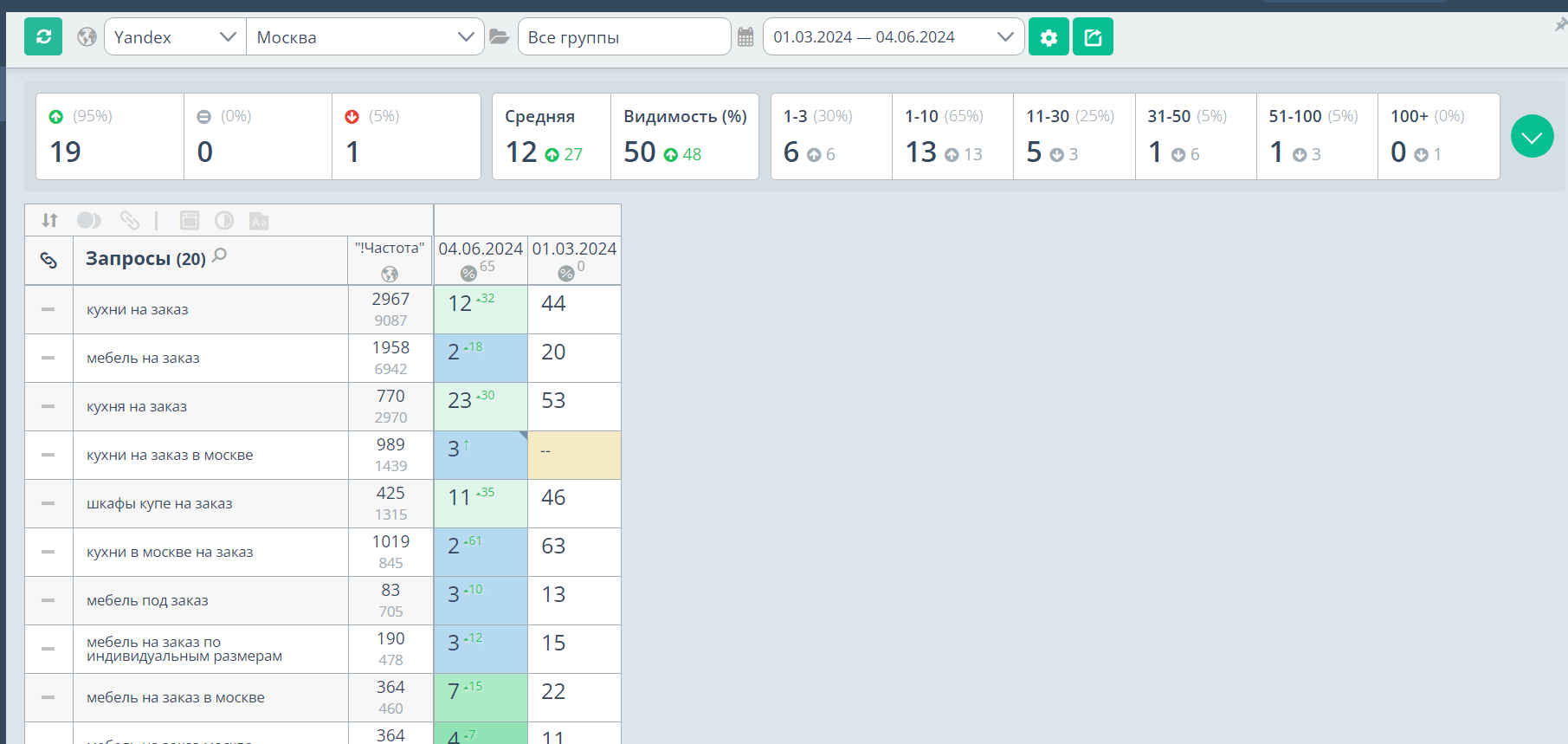Viewport: 1568px width, 744px height.
Task: Click dash marker for кухня на заказ row
Action: [x=48, y=406]
